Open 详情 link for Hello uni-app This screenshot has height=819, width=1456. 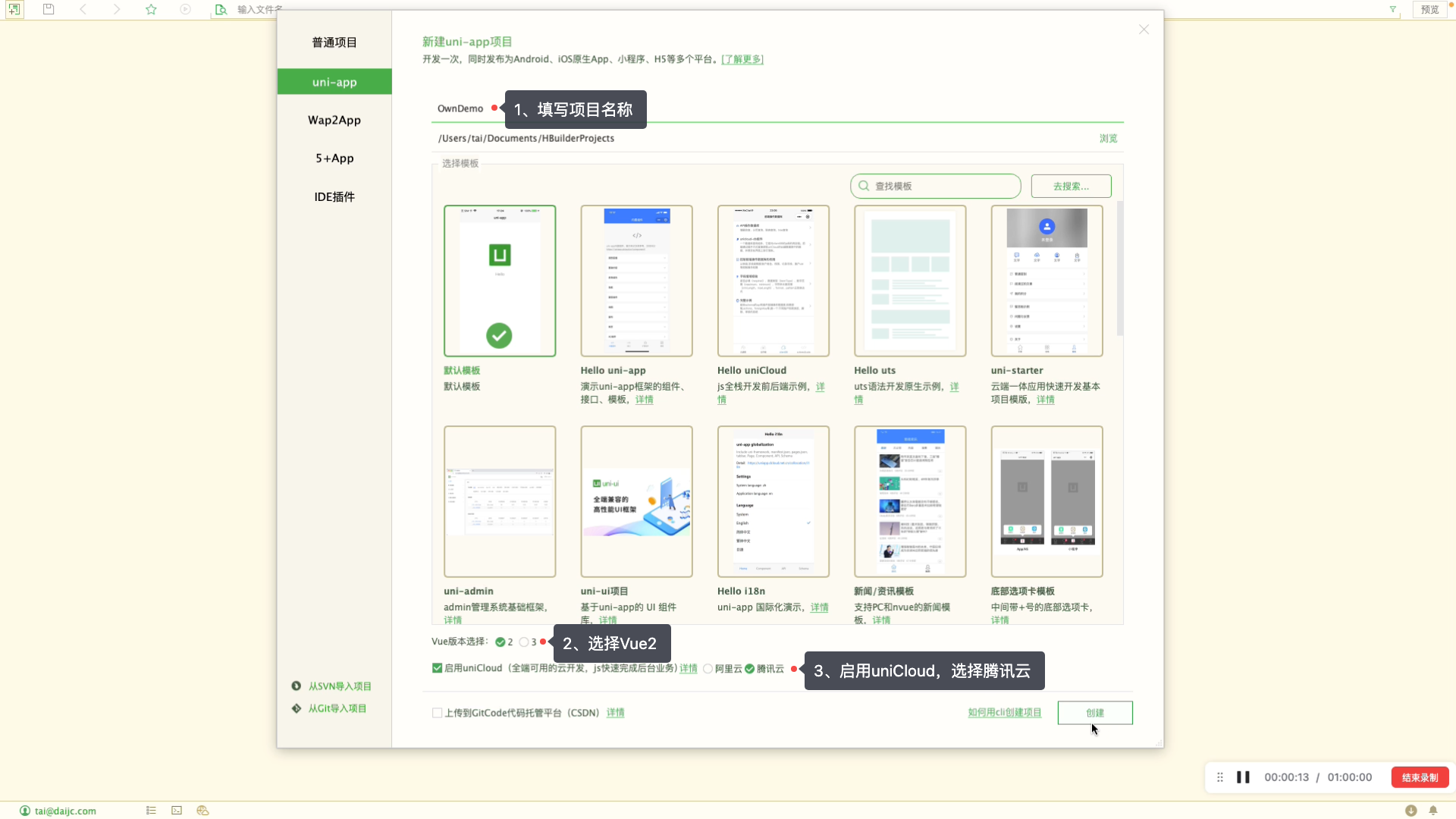644,400
